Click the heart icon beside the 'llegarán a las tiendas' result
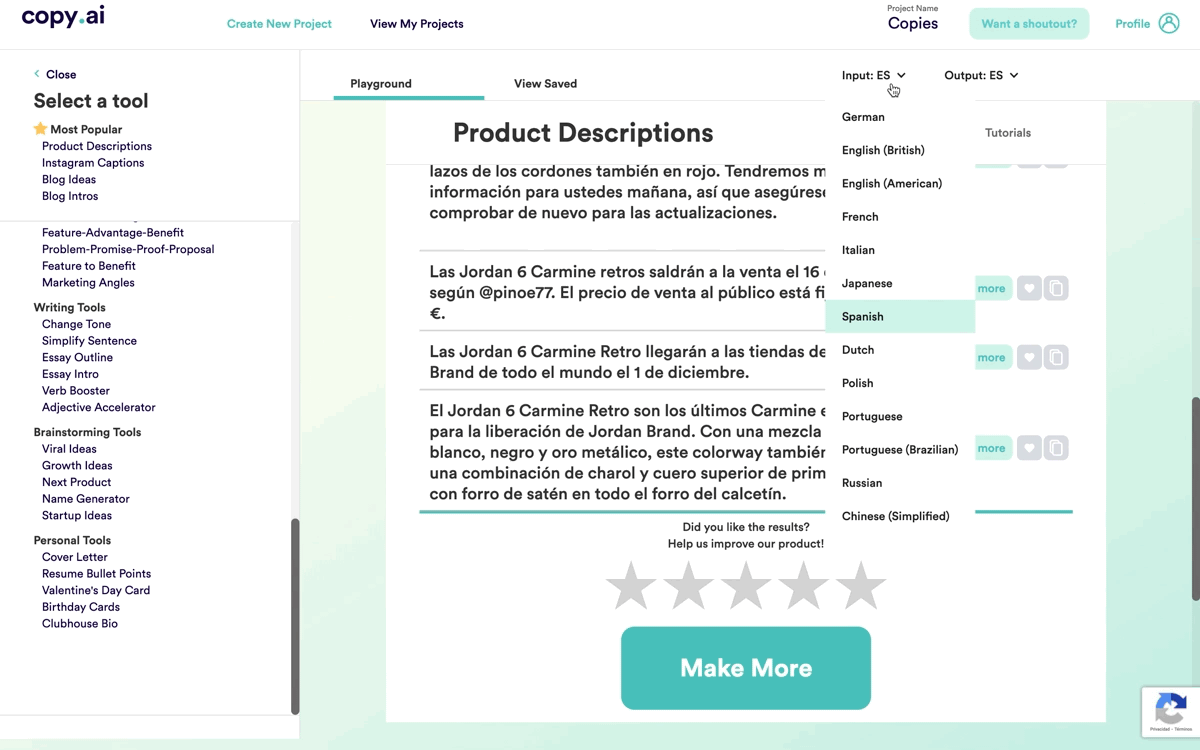1200x750 pixels. tap(1029, 357)
